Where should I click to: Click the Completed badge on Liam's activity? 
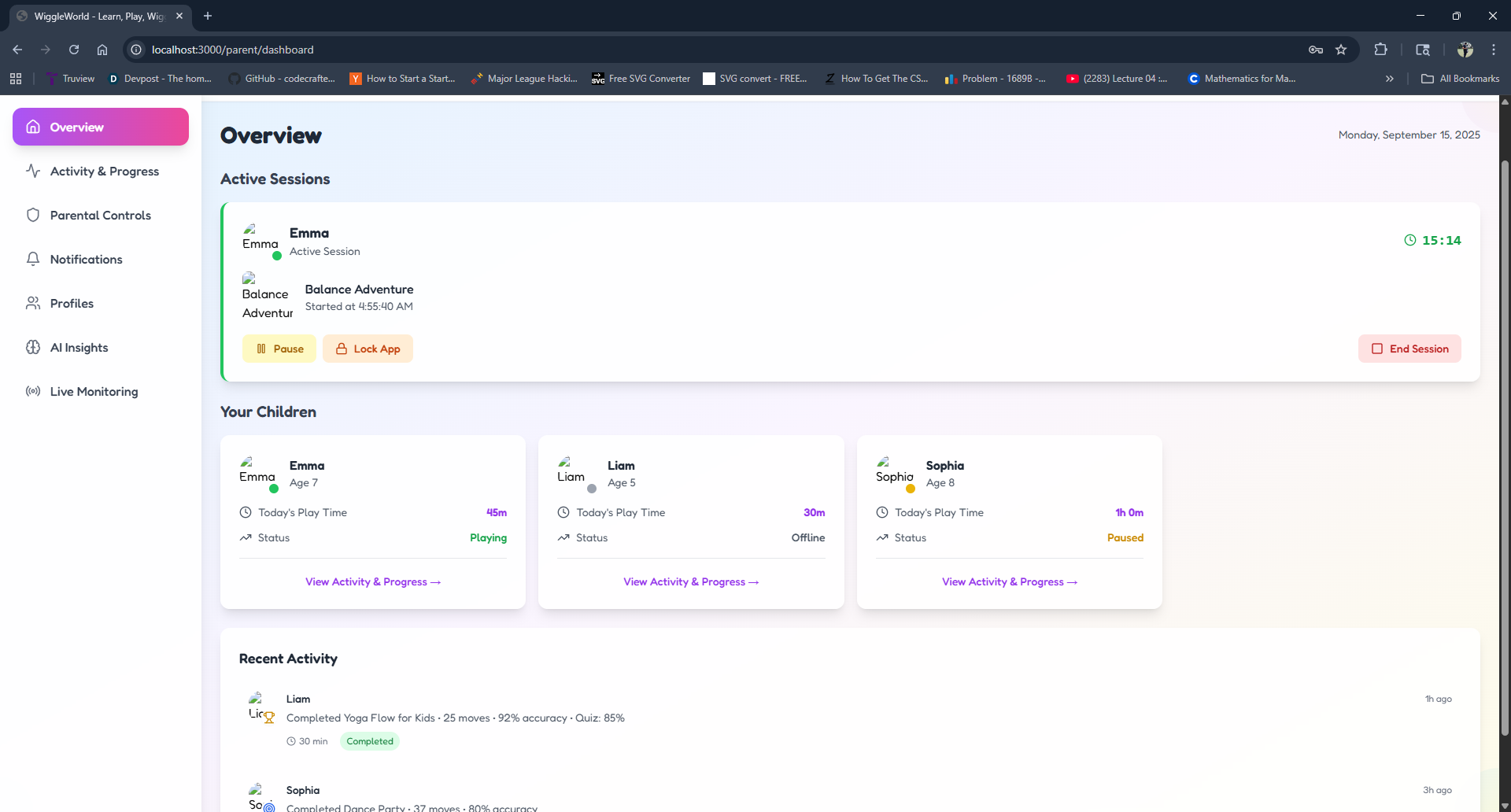370,741
